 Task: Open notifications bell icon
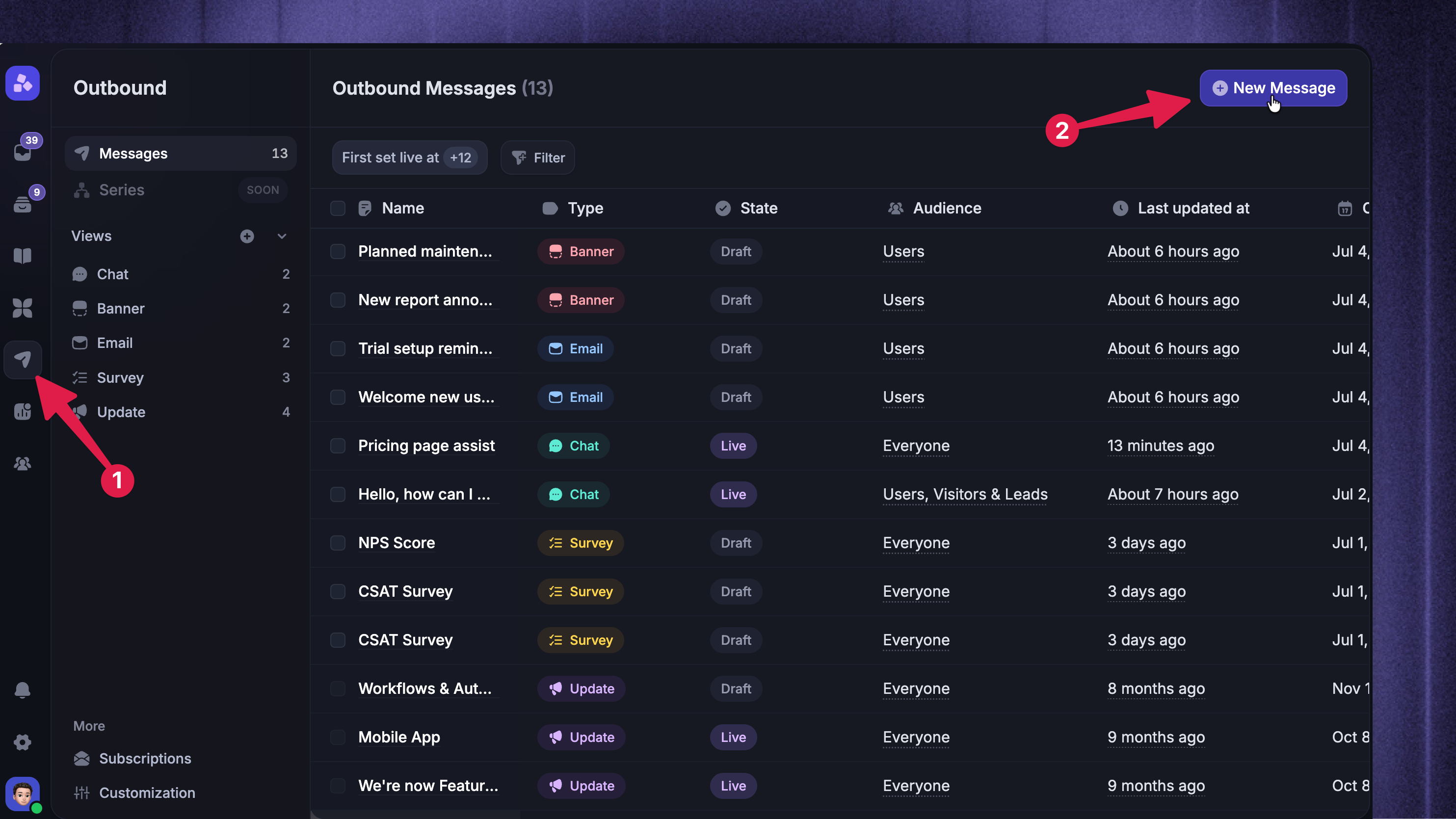[23, 690]
